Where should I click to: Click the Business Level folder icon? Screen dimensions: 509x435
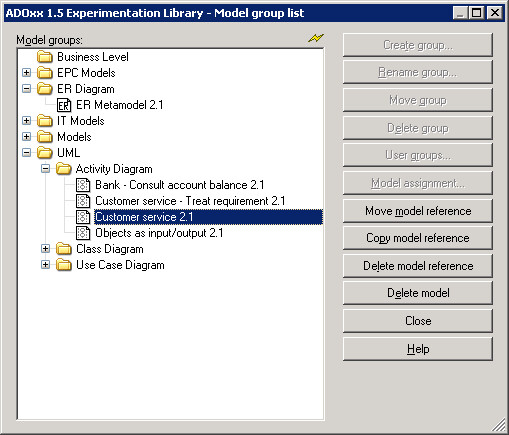click(x=45, y=57)
